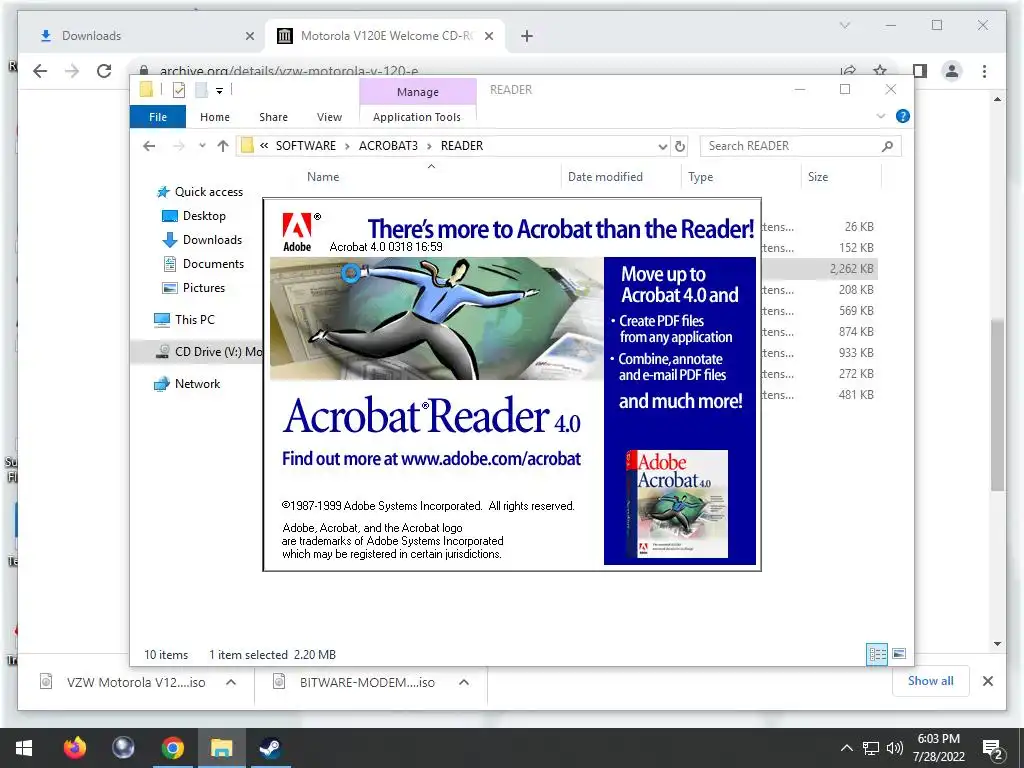Open the View ribbon tab
1024x768 pixels.
point(329,117)
